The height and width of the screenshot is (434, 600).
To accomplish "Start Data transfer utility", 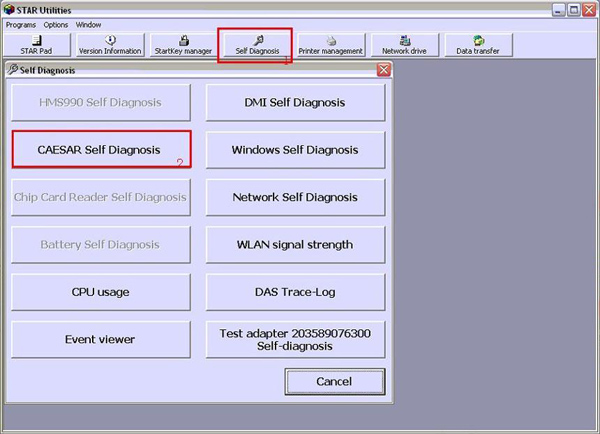I will tap(478, 45).
